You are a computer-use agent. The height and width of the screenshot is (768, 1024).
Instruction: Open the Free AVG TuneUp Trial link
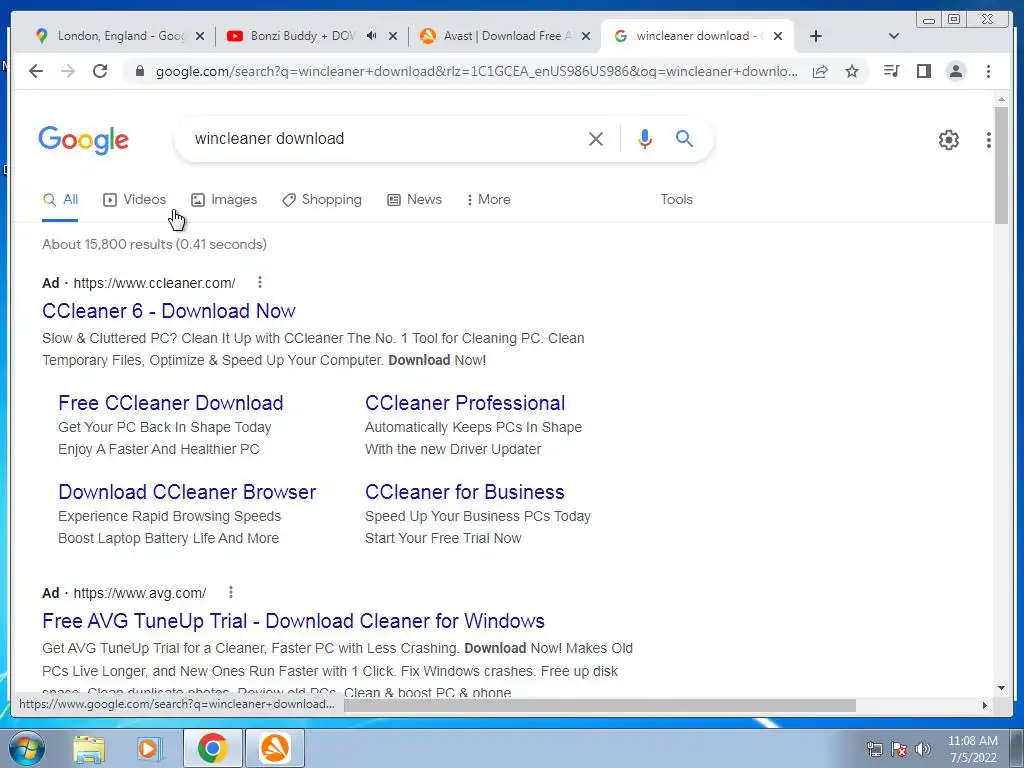(x=293, y=621)
